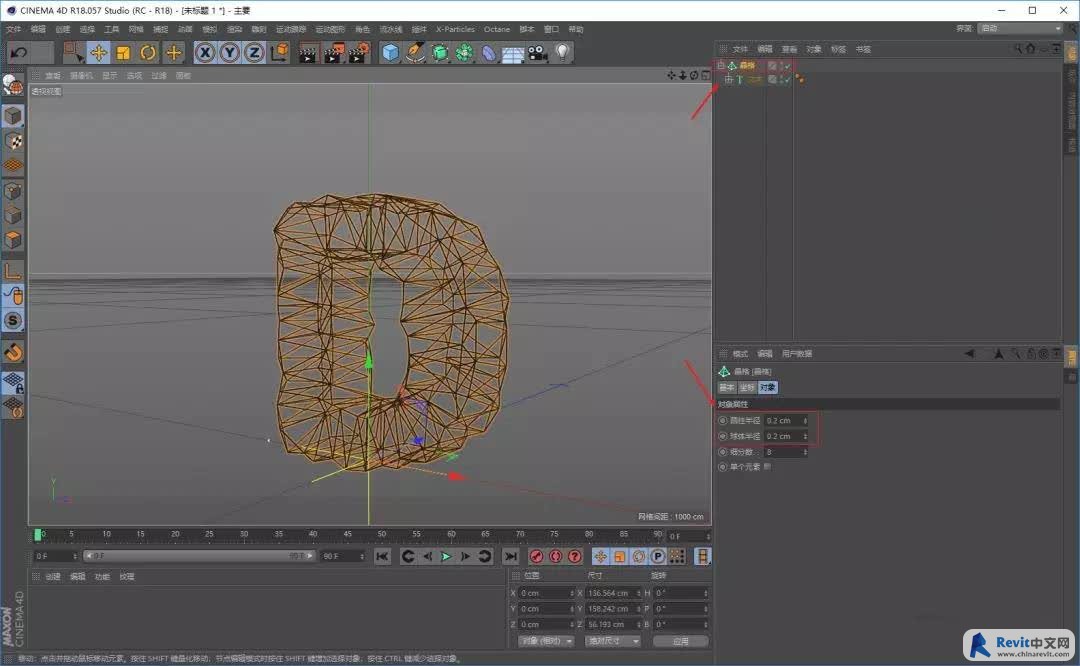Toggle the coordinate system cube icon
The height and width of the screenshot is (666, 1080).
tap(280, 52)
